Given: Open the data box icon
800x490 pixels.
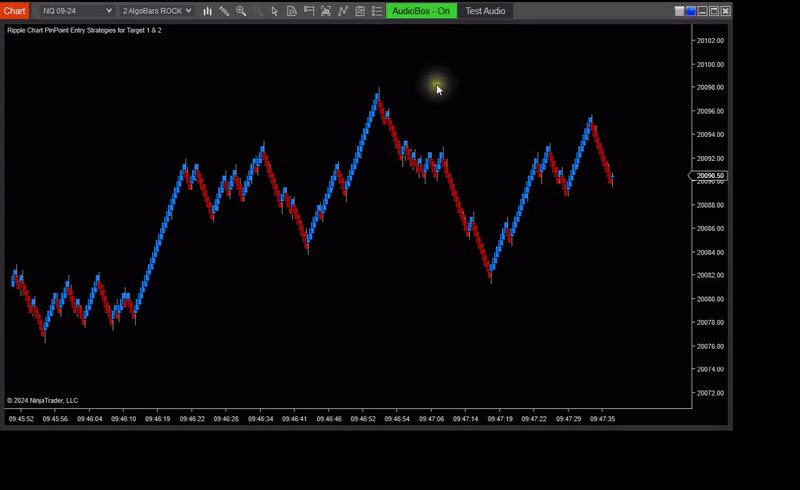Looking at the screenshot, I should pyautogui.click(x=292, y=11).
